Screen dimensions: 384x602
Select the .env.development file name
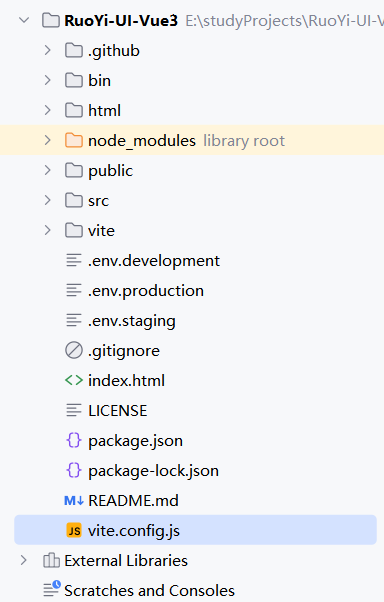[154, 261]
